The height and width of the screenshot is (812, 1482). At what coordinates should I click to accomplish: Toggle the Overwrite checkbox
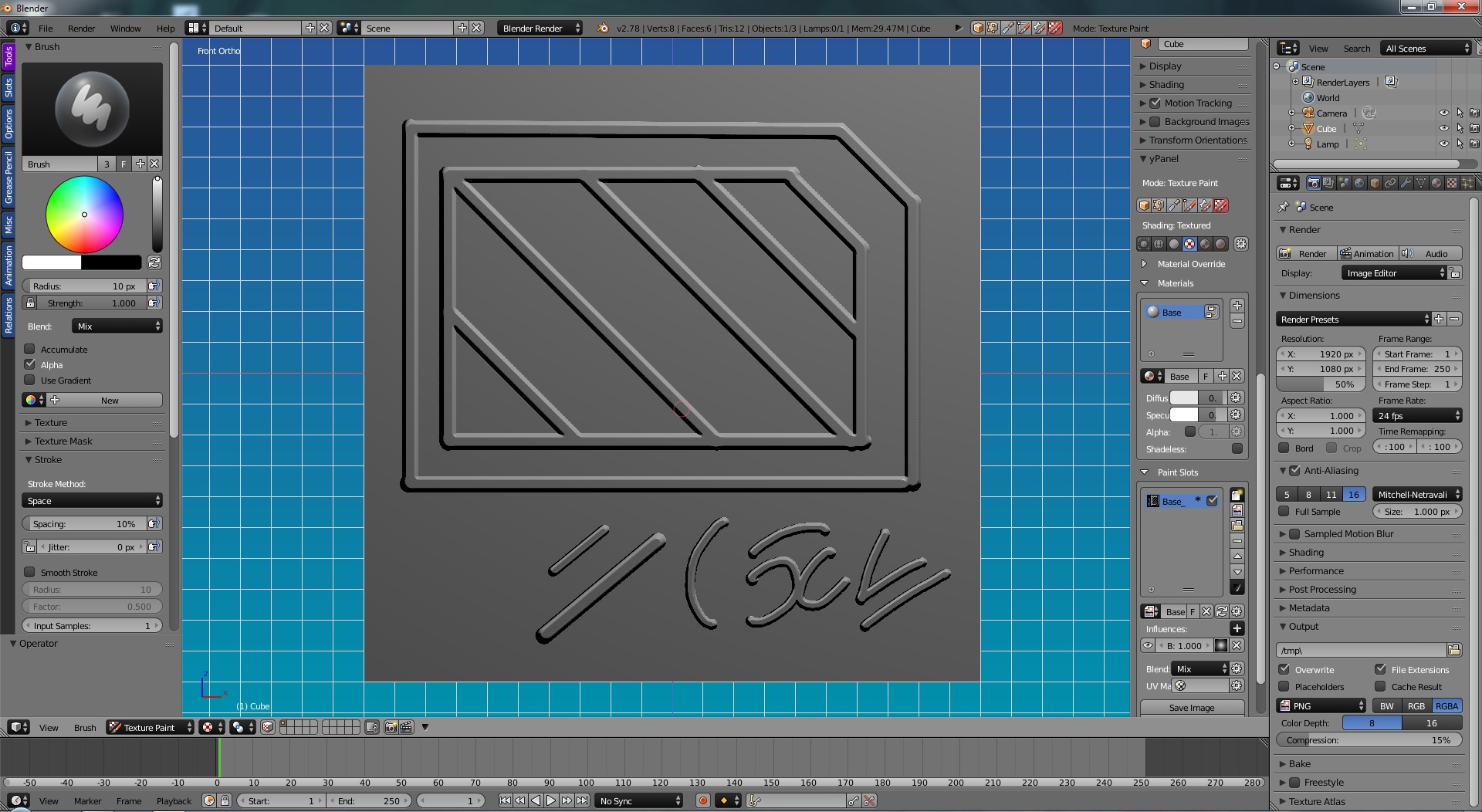[1284, 669]
